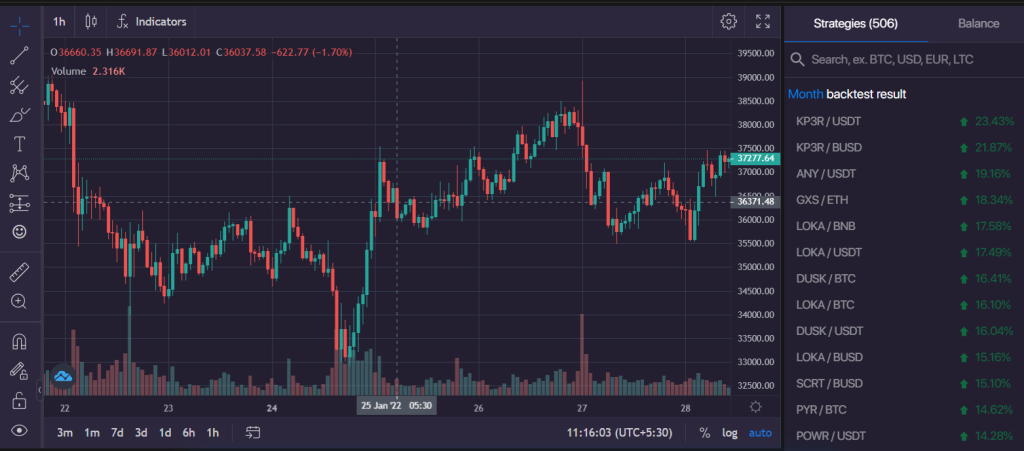Toggle magnet mode on
This screenshot has height=451, width=1024.
point(20,341)
